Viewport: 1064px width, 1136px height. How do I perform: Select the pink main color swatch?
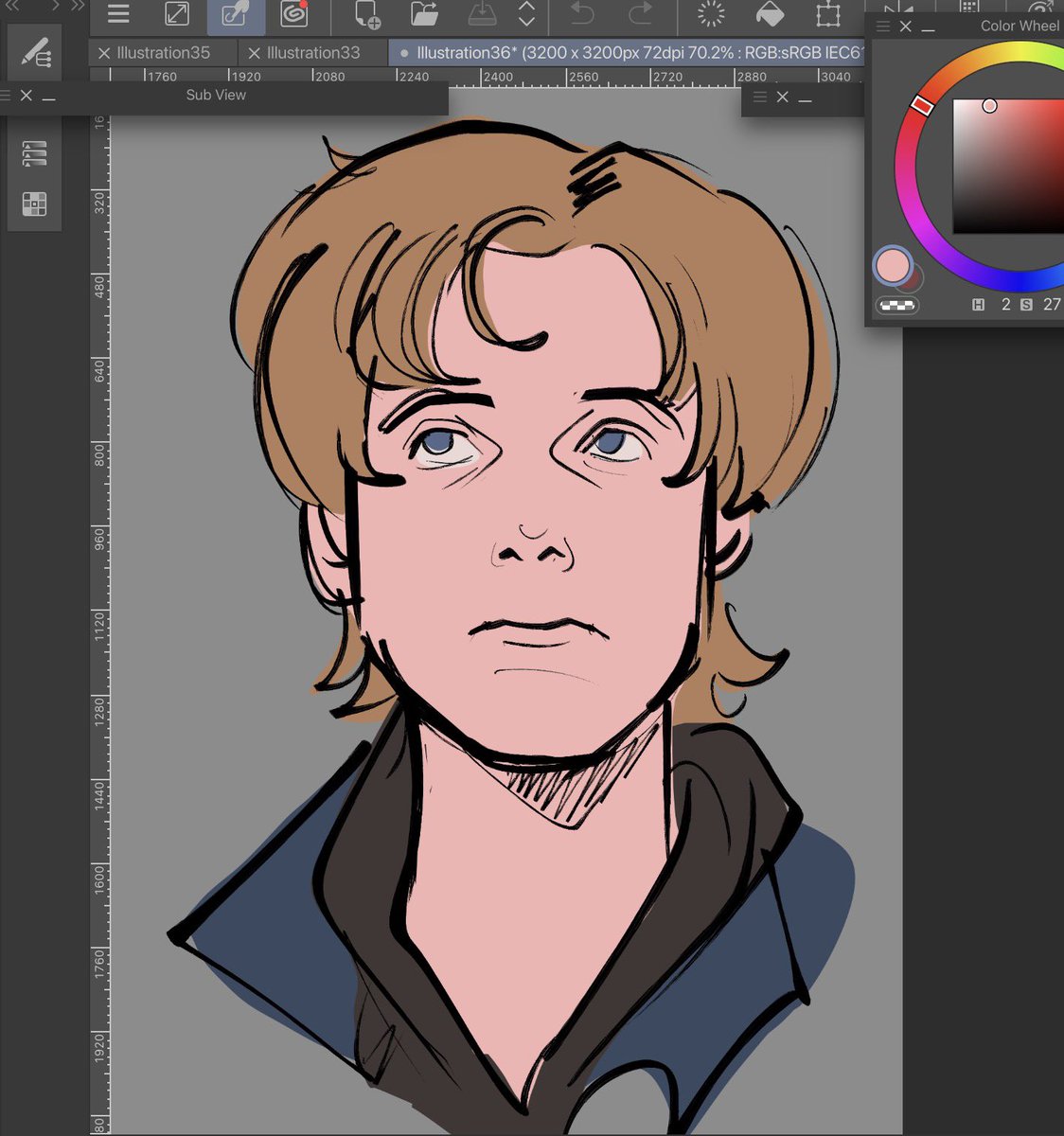[892, 266]
